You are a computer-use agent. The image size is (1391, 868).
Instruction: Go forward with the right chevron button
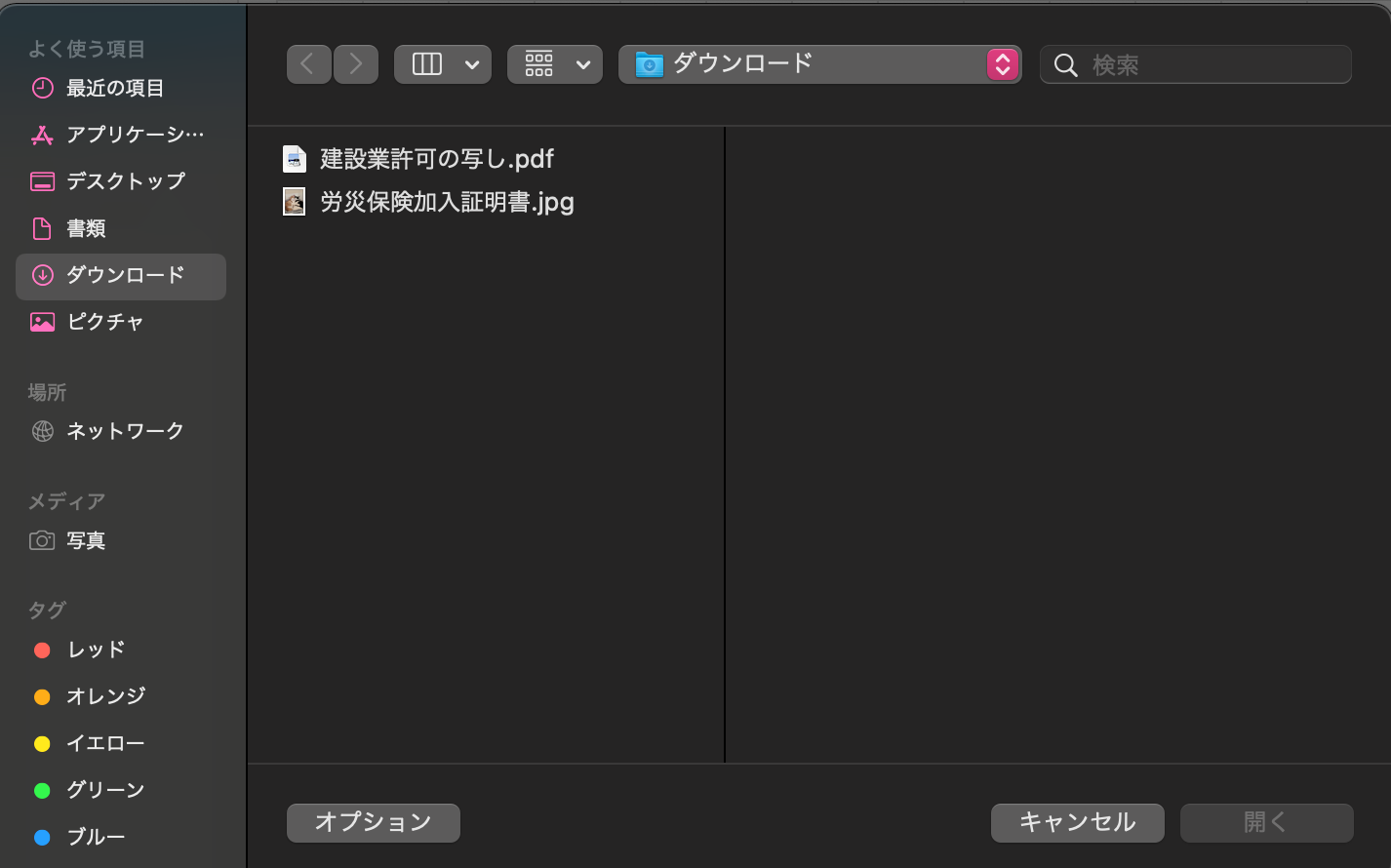(x=356, y=64)
